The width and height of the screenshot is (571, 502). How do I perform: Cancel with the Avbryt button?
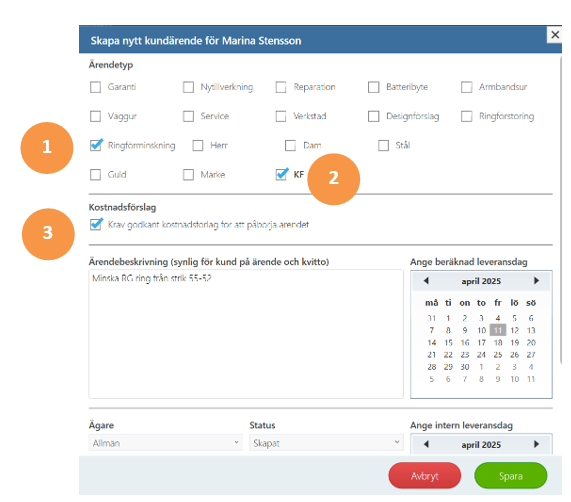[x=425, y=476]
